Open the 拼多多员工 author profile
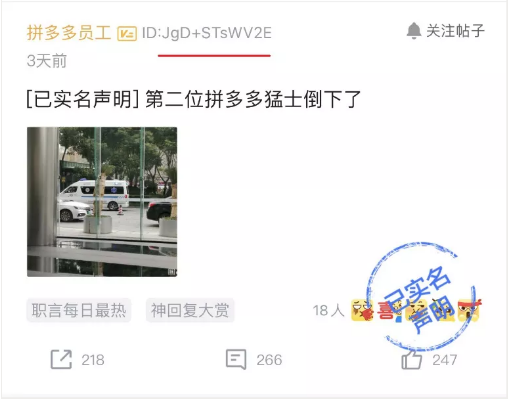The image size is (512, 406). pos(69,33)
